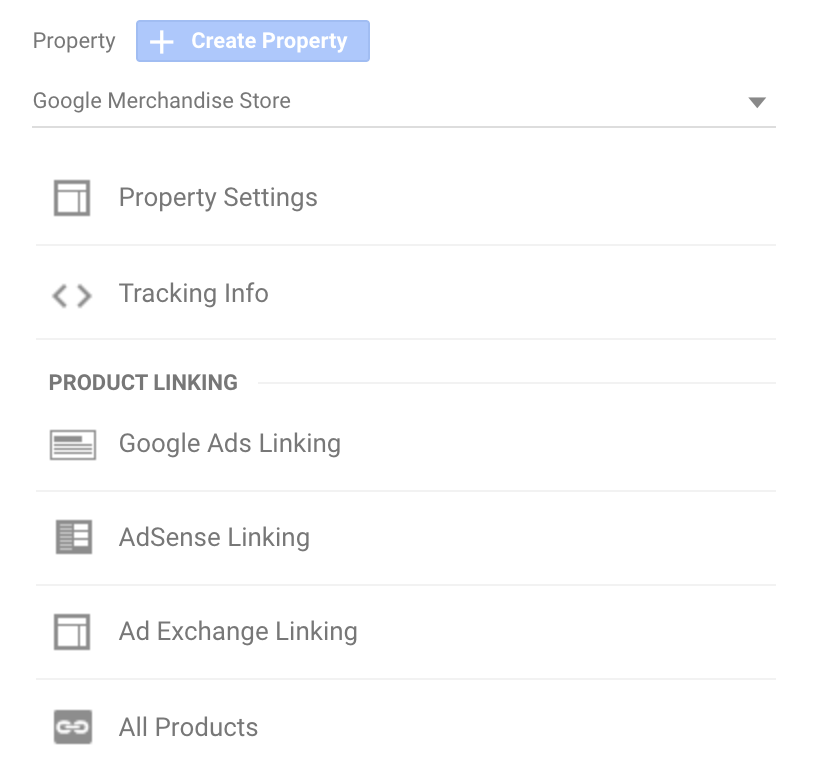Click the underline beneath the property selector
Image resolution: width=814 pixels, height=782 pixels.
[404, 127]
